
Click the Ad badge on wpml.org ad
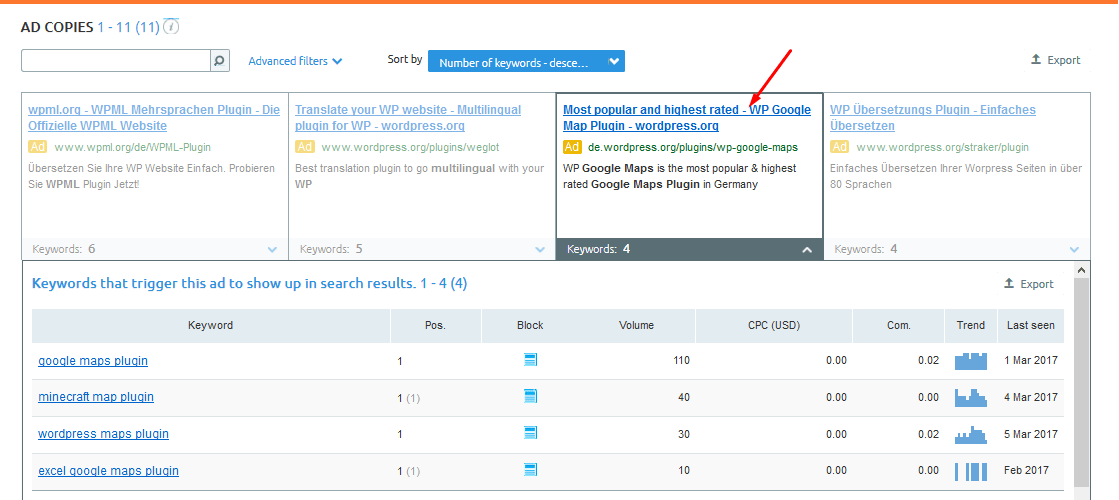point(38,147)
